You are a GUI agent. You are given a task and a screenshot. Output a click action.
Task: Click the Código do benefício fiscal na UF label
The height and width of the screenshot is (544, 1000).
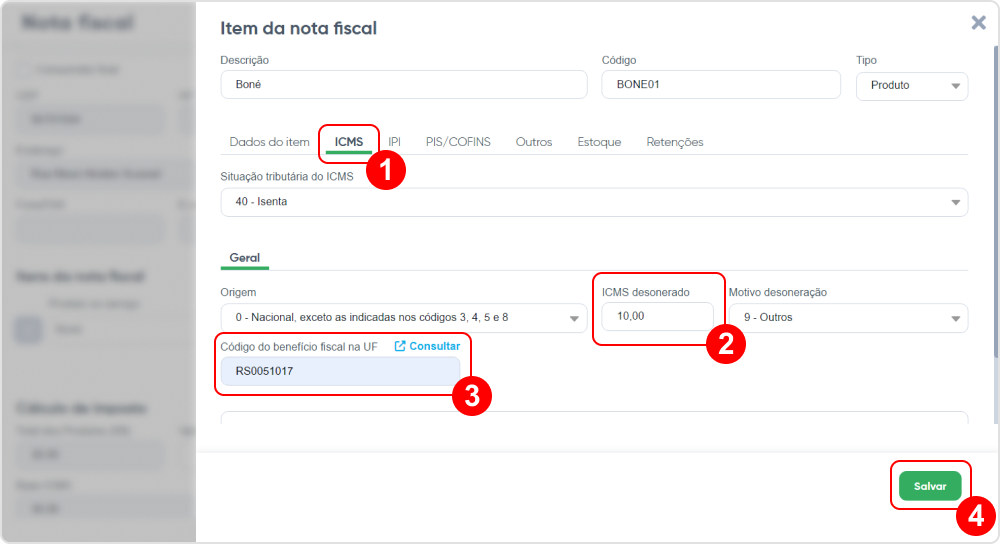coord(298,346)
